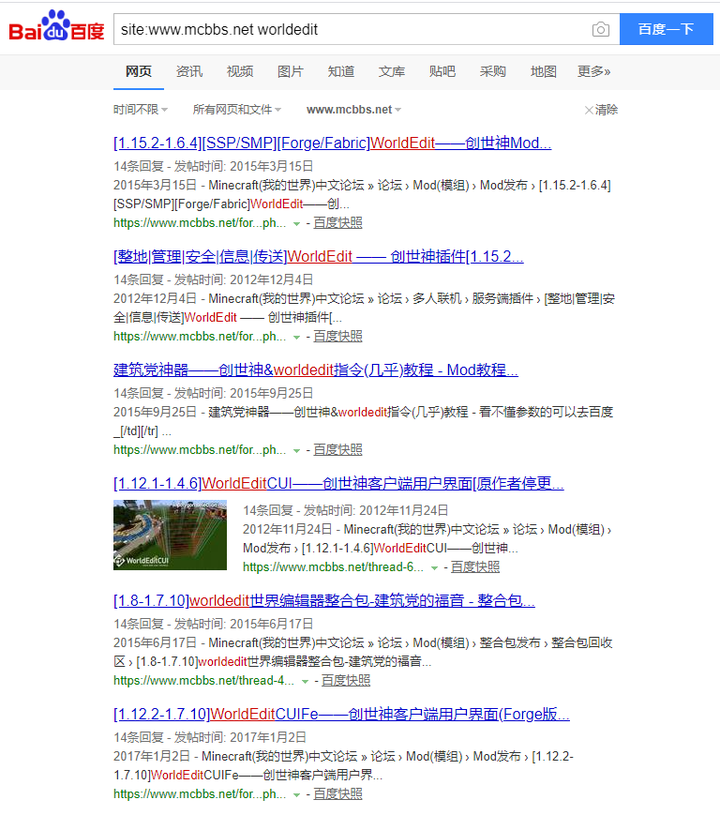The height and width of the screenshot is (815, 720).
Task: Click the Baidu logo
Action: 56,26
